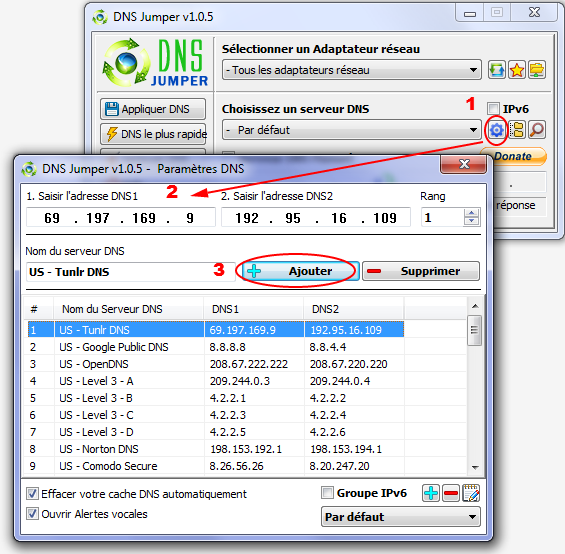This screenshot has width=565, height=554.
Task: Click the Ajouter button
Action: pos(301,271)
